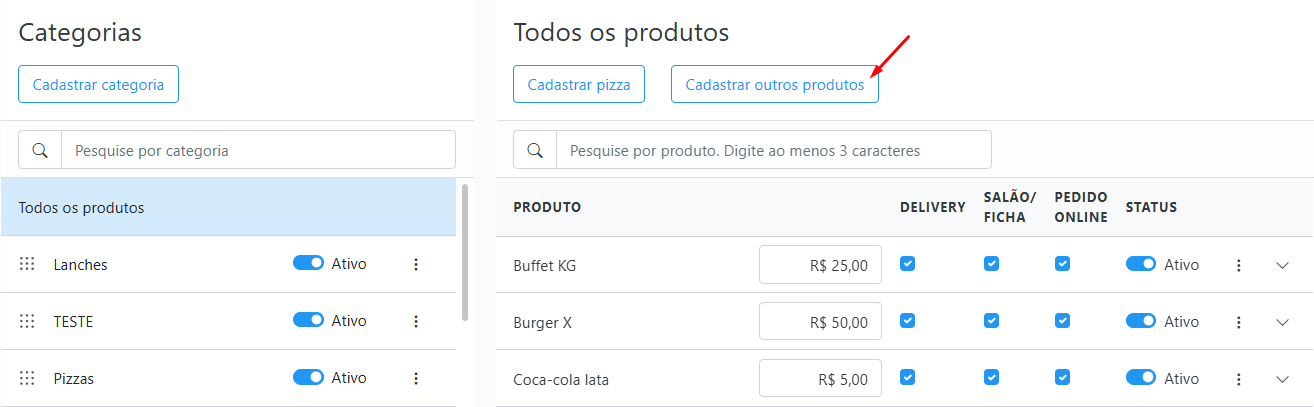This screenshot has width=1314, height=407.
Task: Select the Todos os produtos category
Action: point(228,208)
